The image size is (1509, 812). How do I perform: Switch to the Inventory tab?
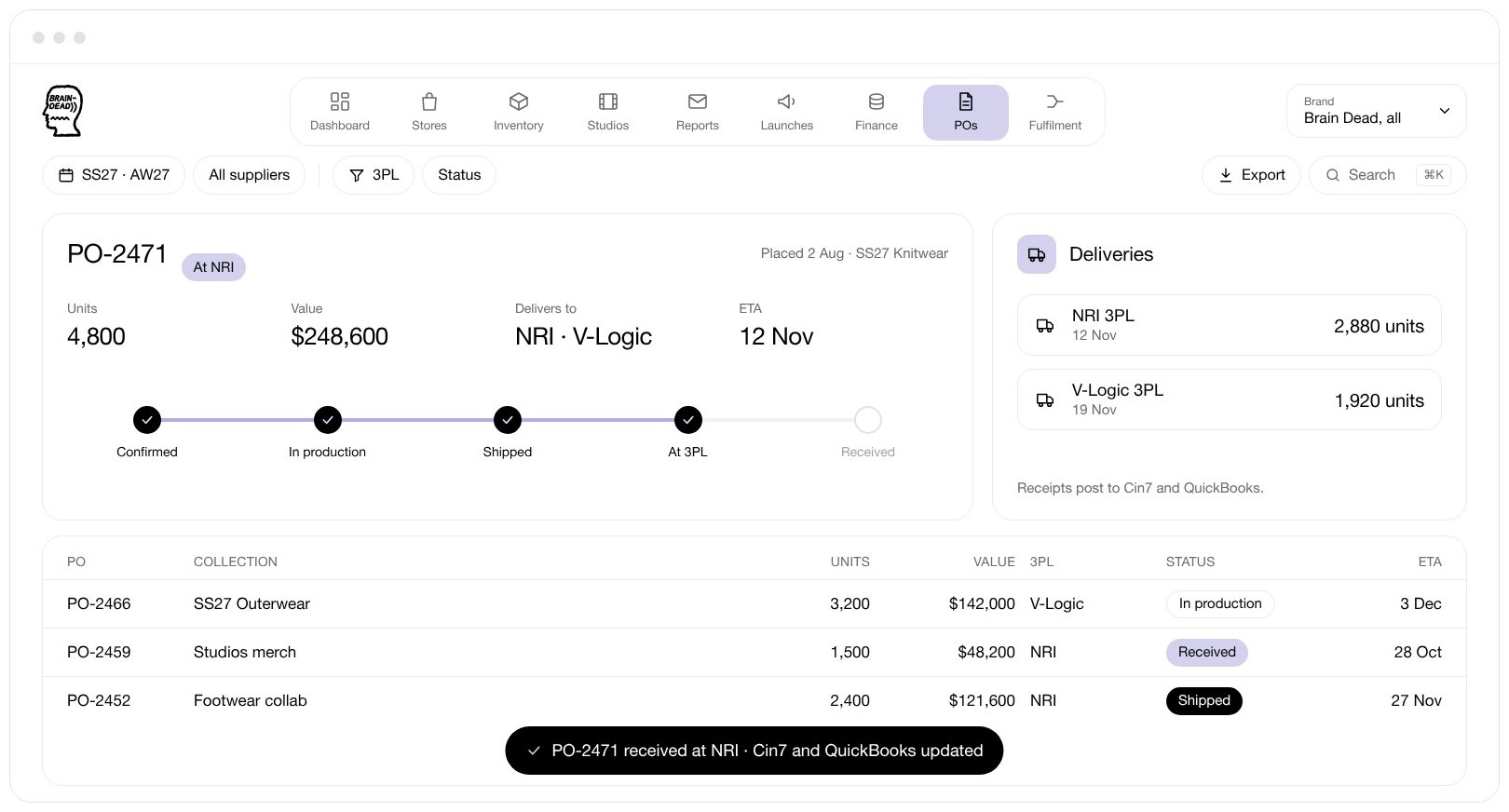pyautogui.click(x=519, y=112)
